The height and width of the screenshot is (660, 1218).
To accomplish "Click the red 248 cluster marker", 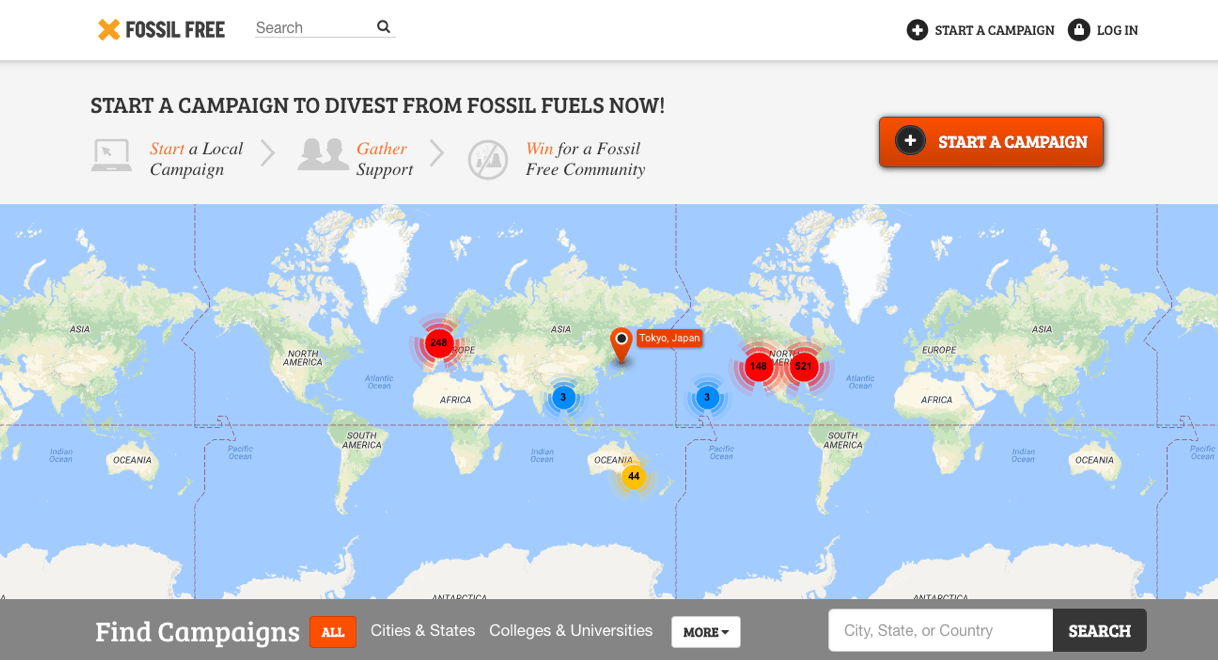I will tap(438, 343).
